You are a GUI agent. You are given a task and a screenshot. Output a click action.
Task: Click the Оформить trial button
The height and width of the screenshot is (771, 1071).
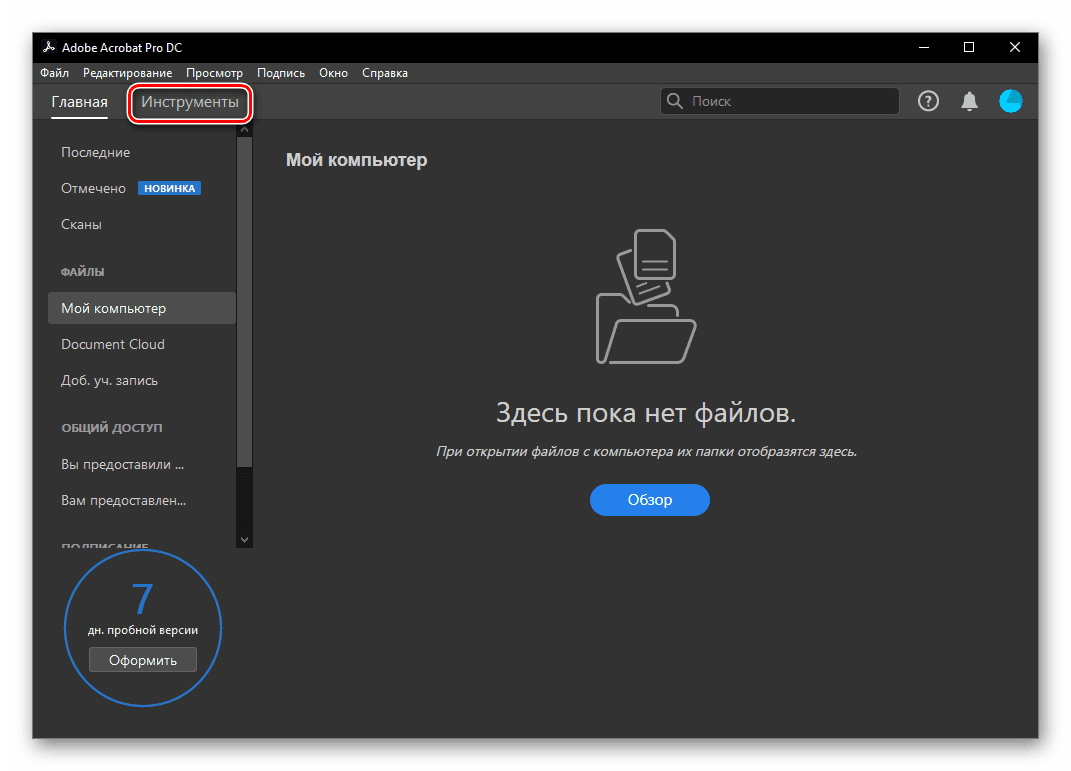[143, 660]
